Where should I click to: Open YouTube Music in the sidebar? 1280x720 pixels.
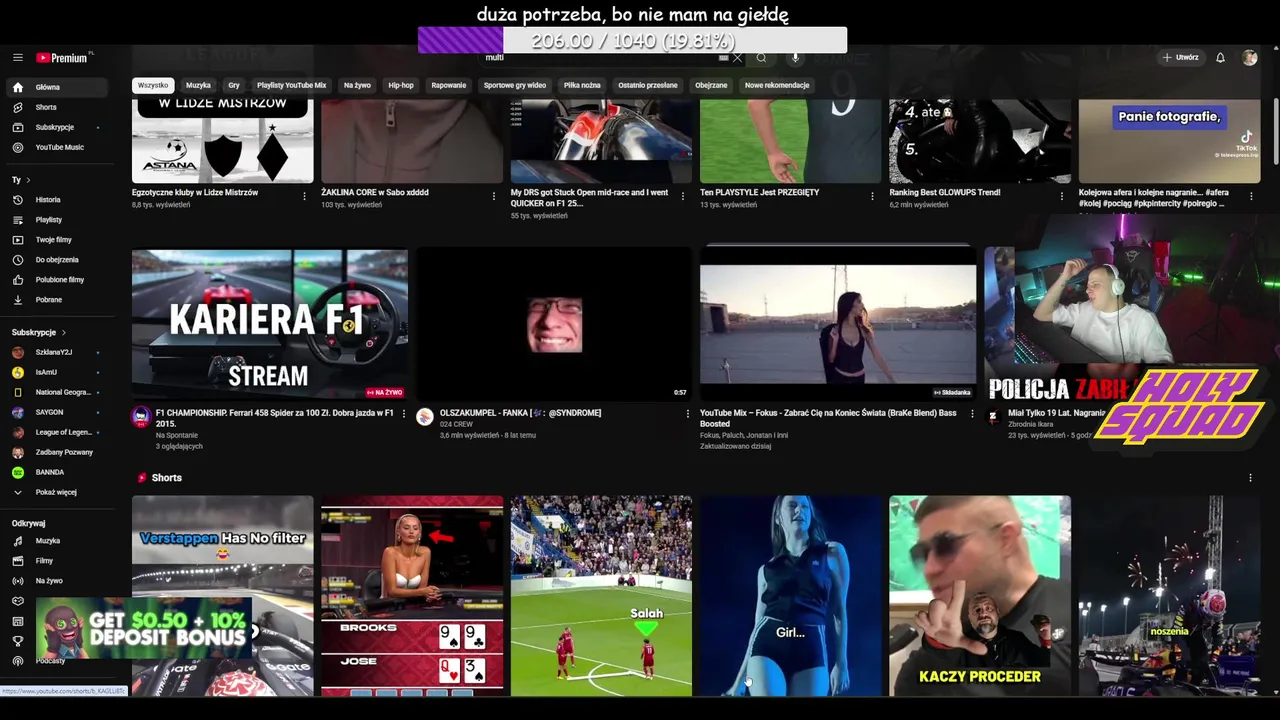tap(57, 147)
